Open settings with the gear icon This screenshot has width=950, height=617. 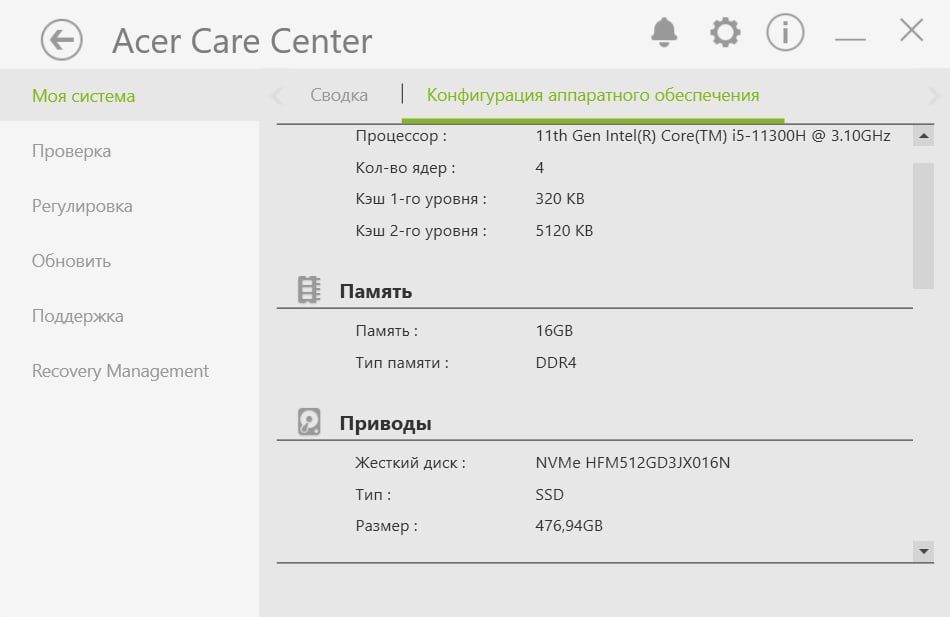point(725,32)
